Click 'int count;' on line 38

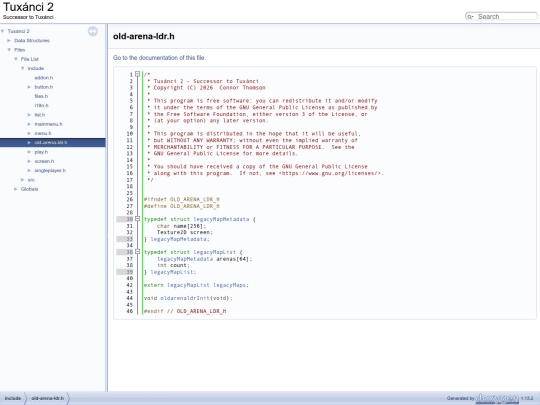click(173, 266)
